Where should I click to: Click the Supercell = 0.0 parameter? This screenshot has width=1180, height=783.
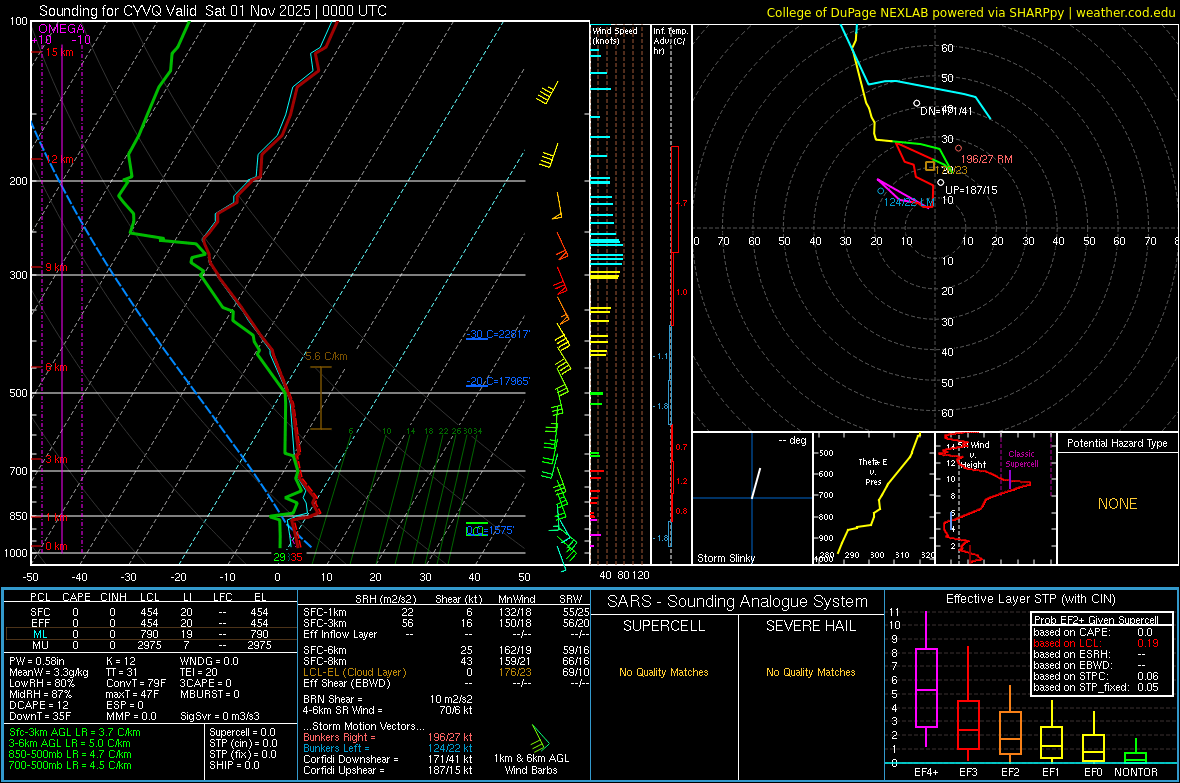click(x=242, y=732)
